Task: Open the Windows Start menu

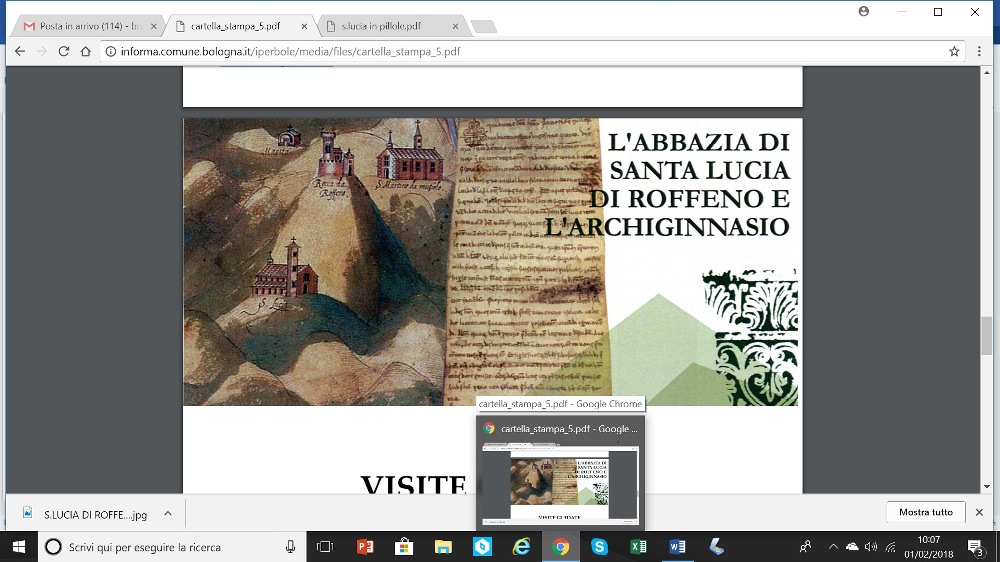Action: 18,547
